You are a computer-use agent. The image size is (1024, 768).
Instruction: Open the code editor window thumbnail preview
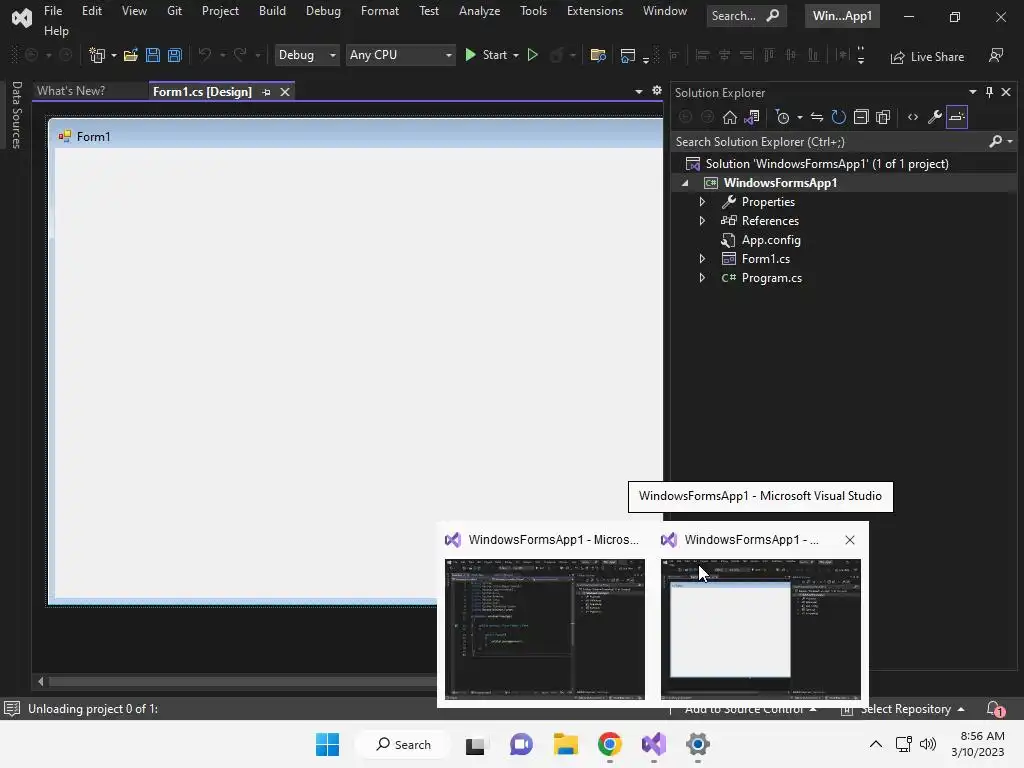(545, 629)
